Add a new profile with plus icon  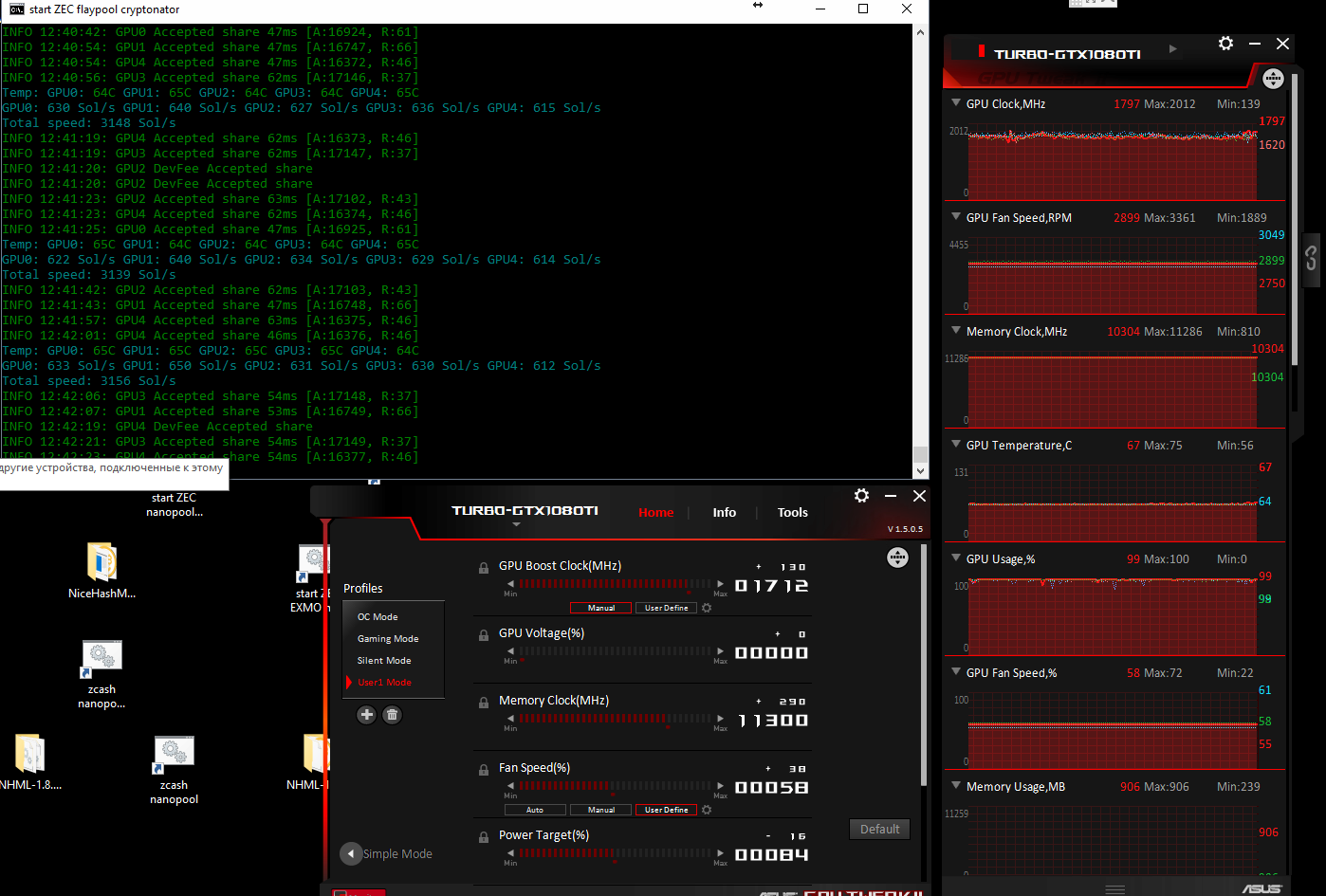click(366, 715)
